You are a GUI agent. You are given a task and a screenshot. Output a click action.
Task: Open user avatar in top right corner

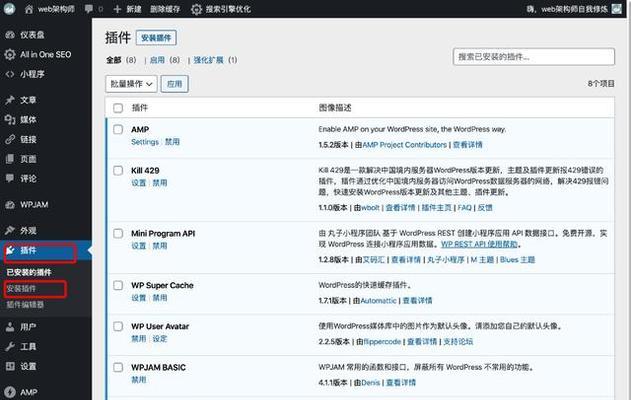[x=617, y=8]
